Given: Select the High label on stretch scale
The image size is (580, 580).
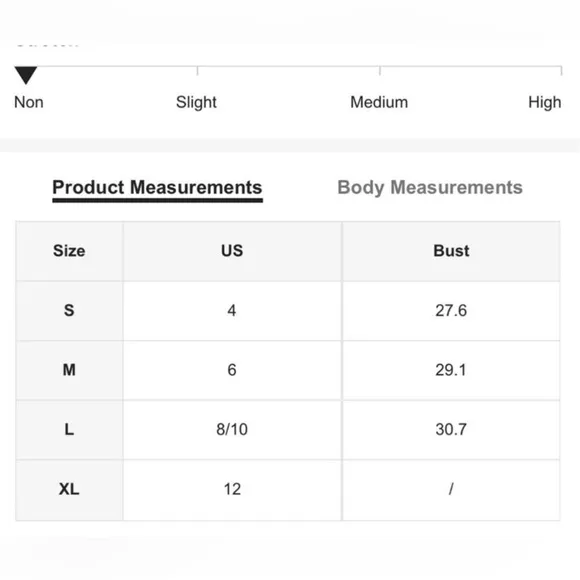Looking at the screenshot, I should coord(544,102).
